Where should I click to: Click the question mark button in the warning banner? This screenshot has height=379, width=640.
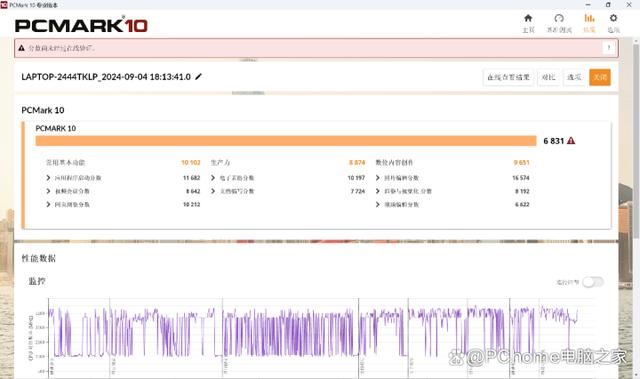(609, 48)
